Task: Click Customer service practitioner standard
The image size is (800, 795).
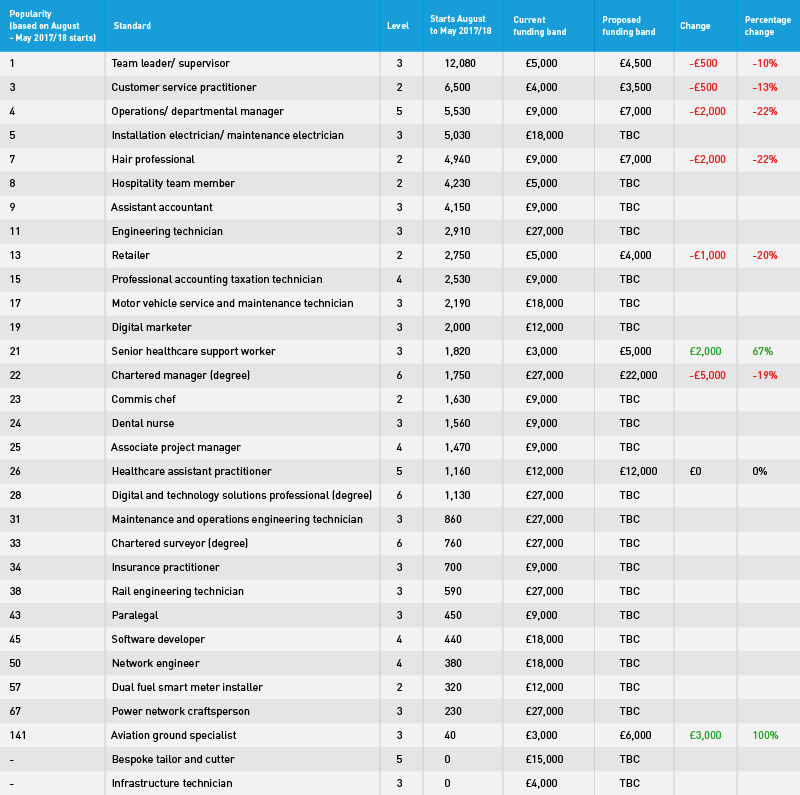Action: (184, 87)
